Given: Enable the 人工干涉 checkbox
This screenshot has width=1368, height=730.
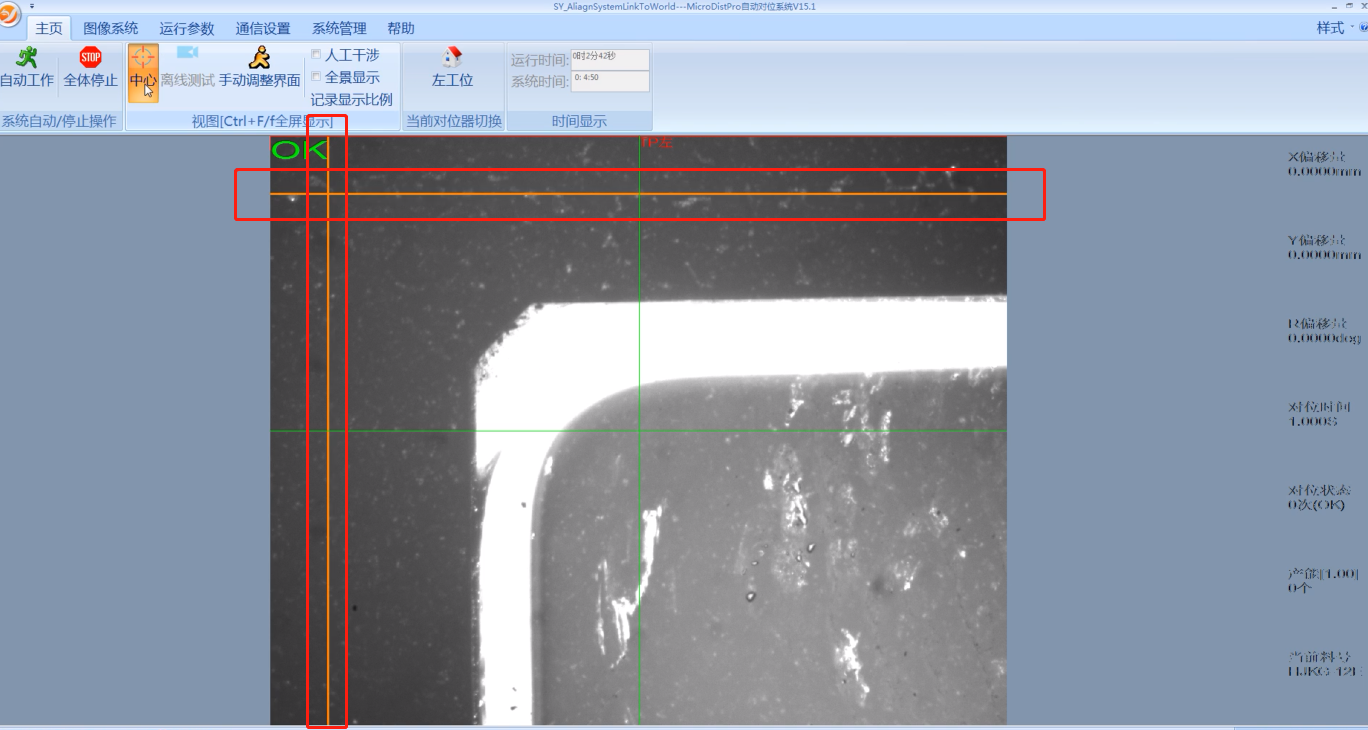Looking at the screenshot, I should 316,55.
